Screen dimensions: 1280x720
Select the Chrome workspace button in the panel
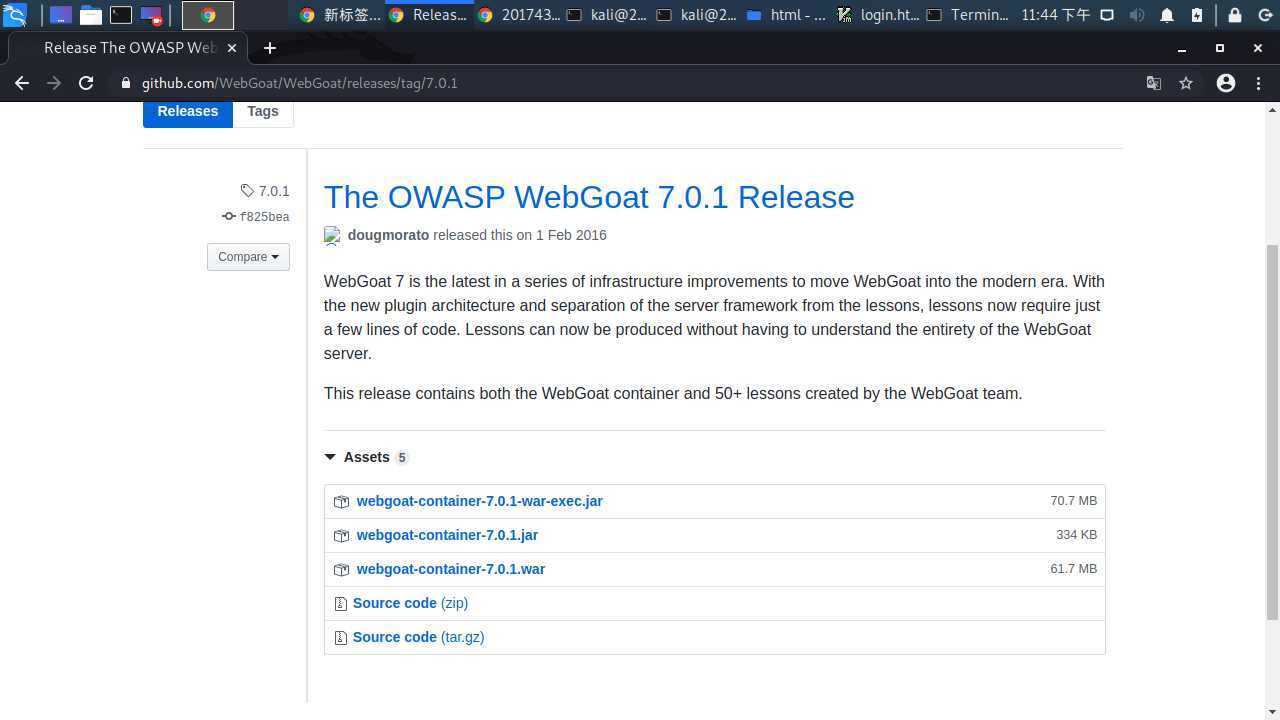pos(208,15)
